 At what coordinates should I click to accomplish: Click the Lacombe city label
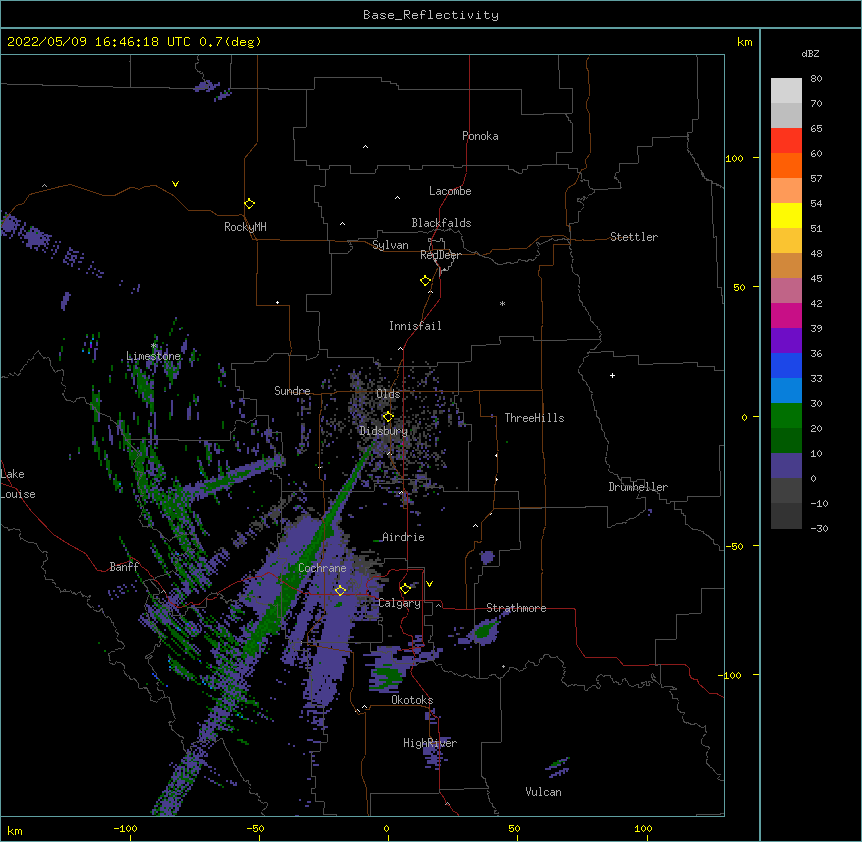pyautogui.click(x=450, y=191)
